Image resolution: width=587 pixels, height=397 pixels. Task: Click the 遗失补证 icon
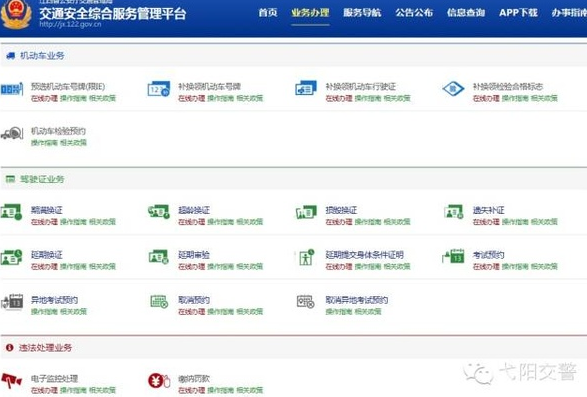click(453, 212)
